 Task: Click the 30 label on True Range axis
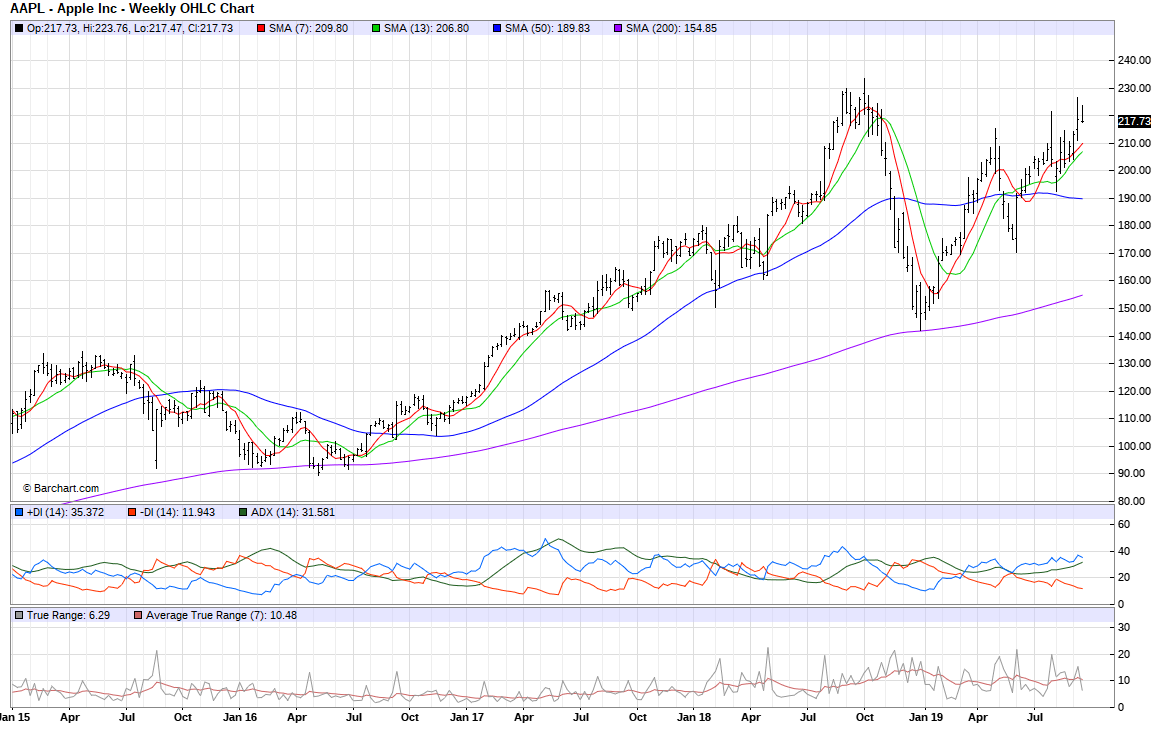click(1123, 627)
